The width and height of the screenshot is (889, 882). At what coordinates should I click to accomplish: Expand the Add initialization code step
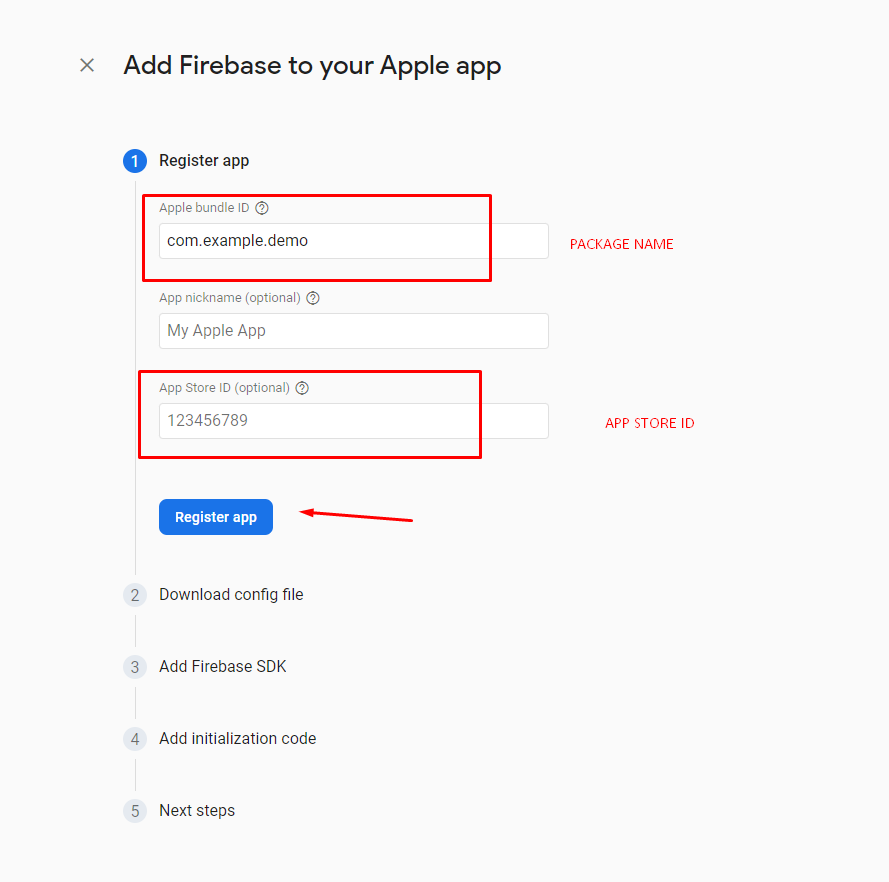tap(237, 739)
